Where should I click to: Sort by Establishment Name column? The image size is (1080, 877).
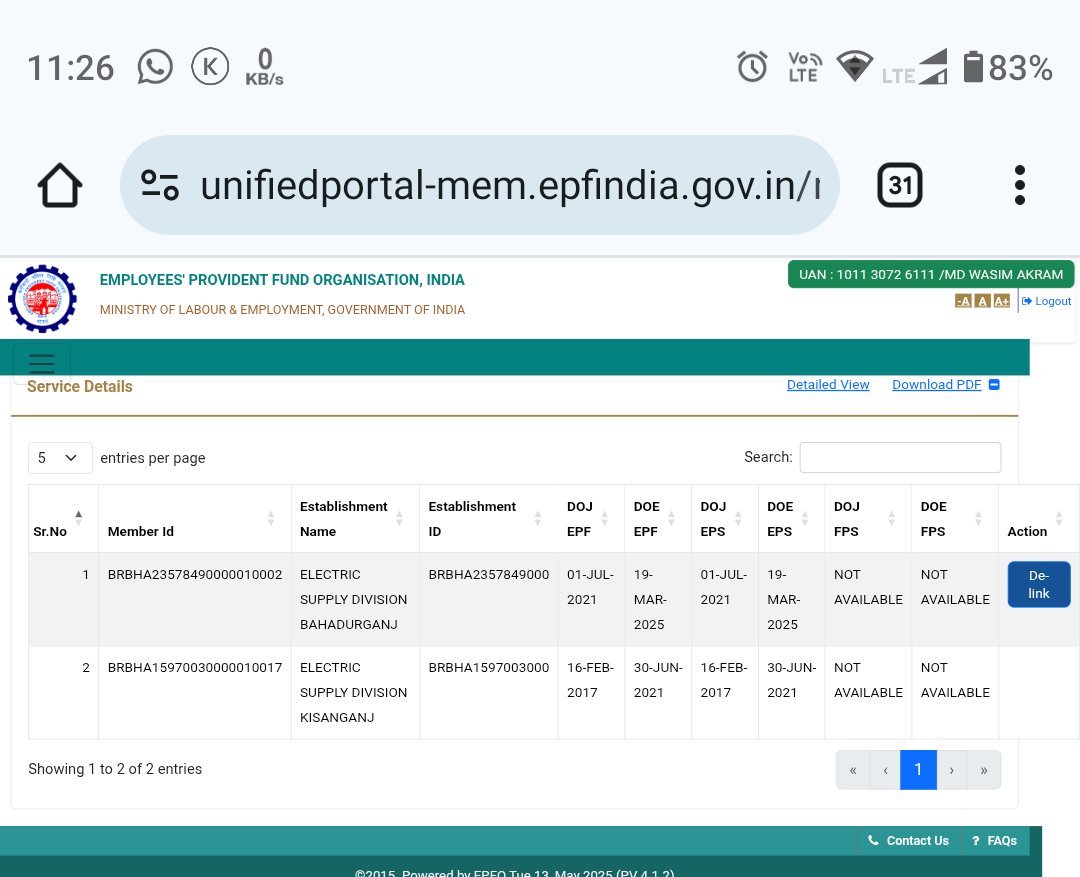[355, 519]
